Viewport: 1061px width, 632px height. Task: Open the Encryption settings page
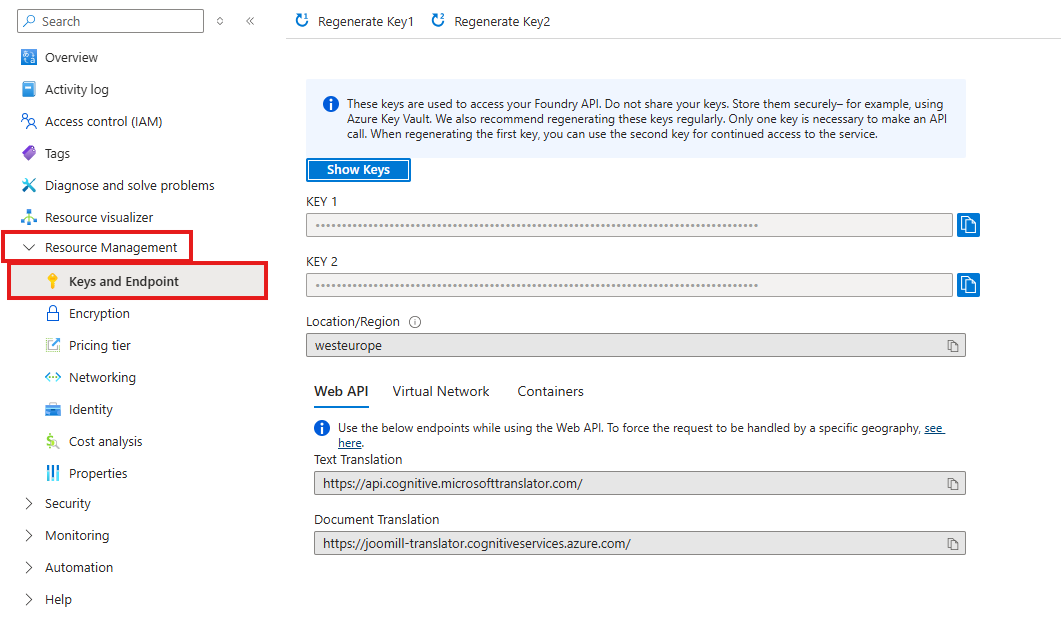99,313
